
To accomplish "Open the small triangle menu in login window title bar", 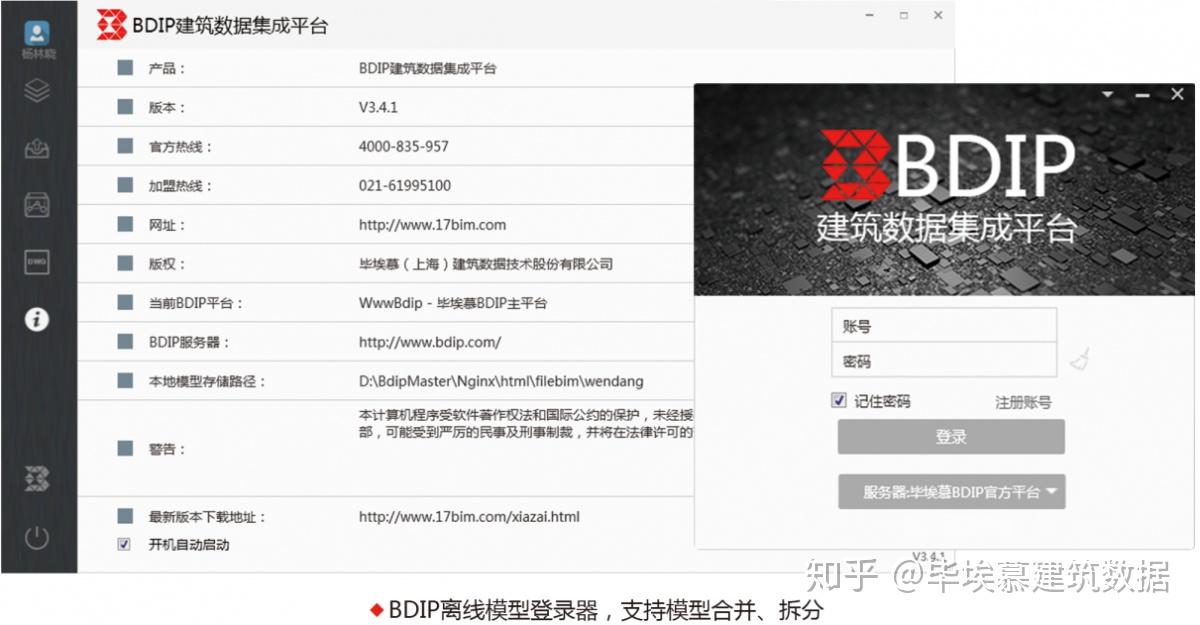I will coord(1108,94).
